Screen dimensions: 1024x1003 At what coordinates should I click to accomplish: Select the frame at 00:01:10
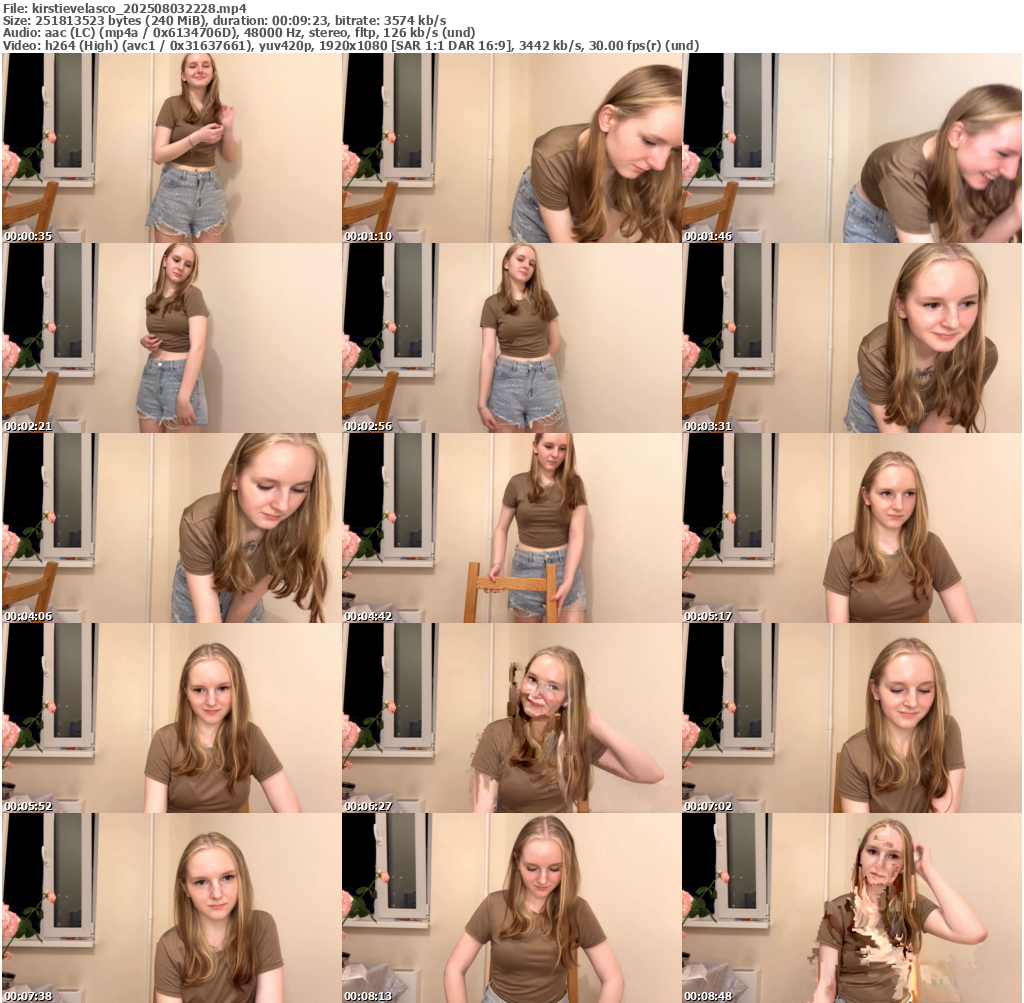512,147
